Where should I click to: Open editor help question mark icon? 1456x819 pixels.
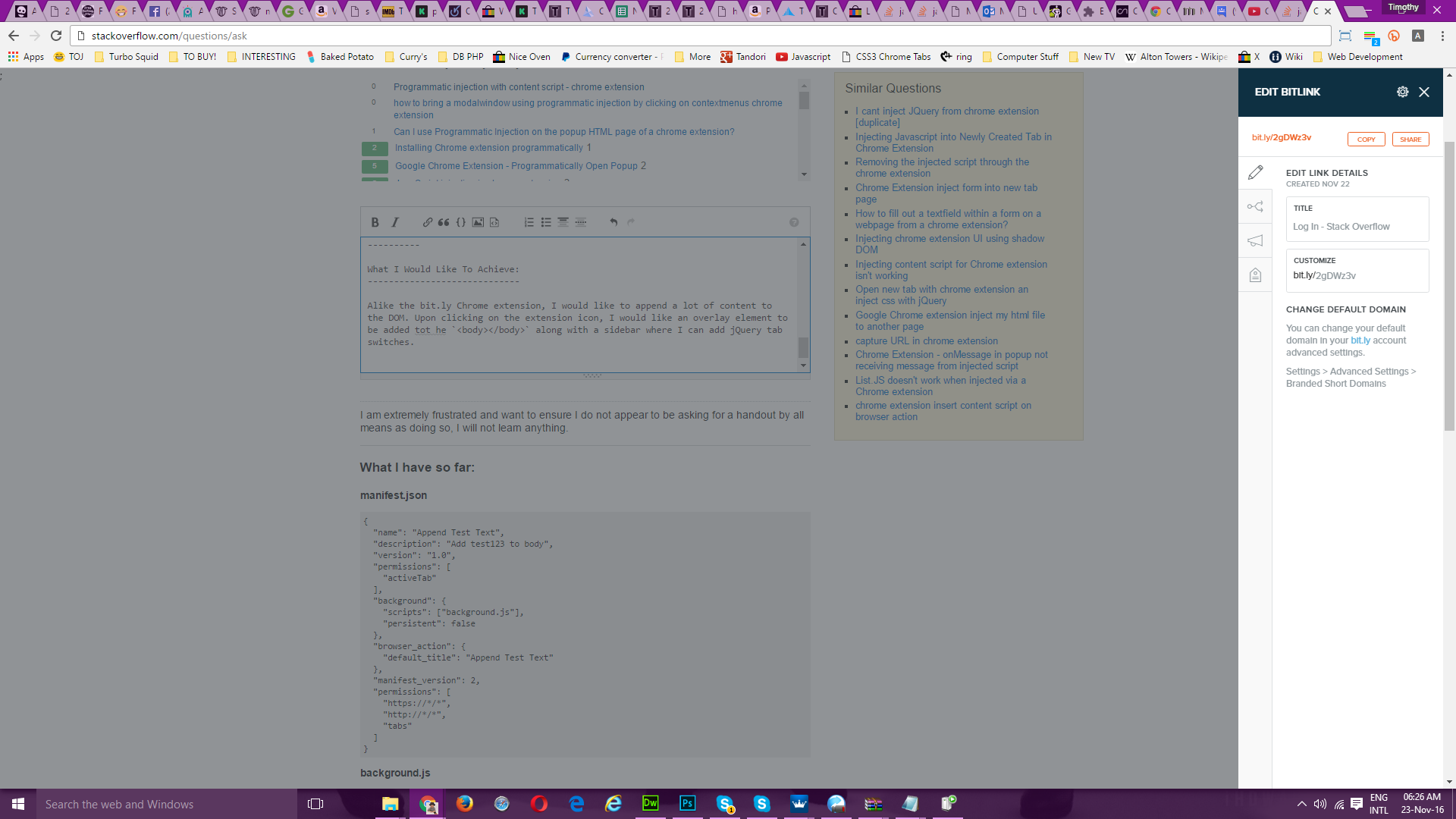[794, 222]
